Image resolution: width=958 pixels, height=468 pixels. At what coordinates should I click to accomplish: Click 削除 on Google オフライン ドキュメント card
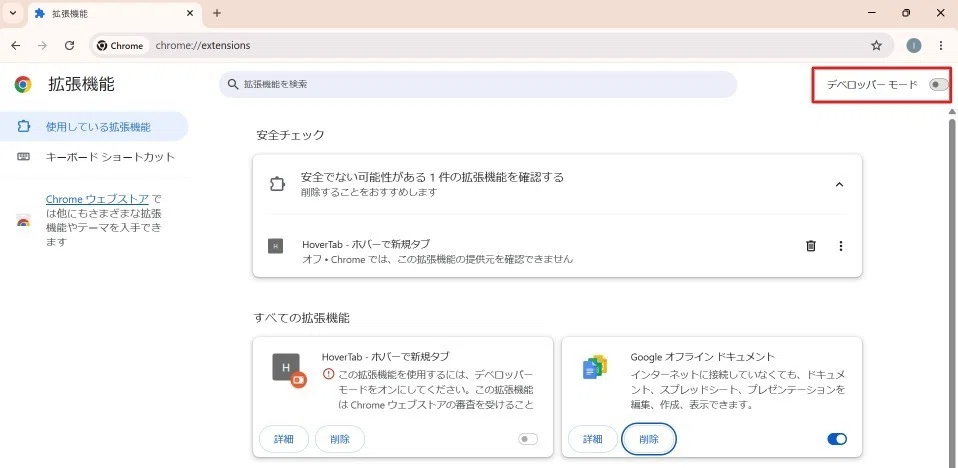649,439
